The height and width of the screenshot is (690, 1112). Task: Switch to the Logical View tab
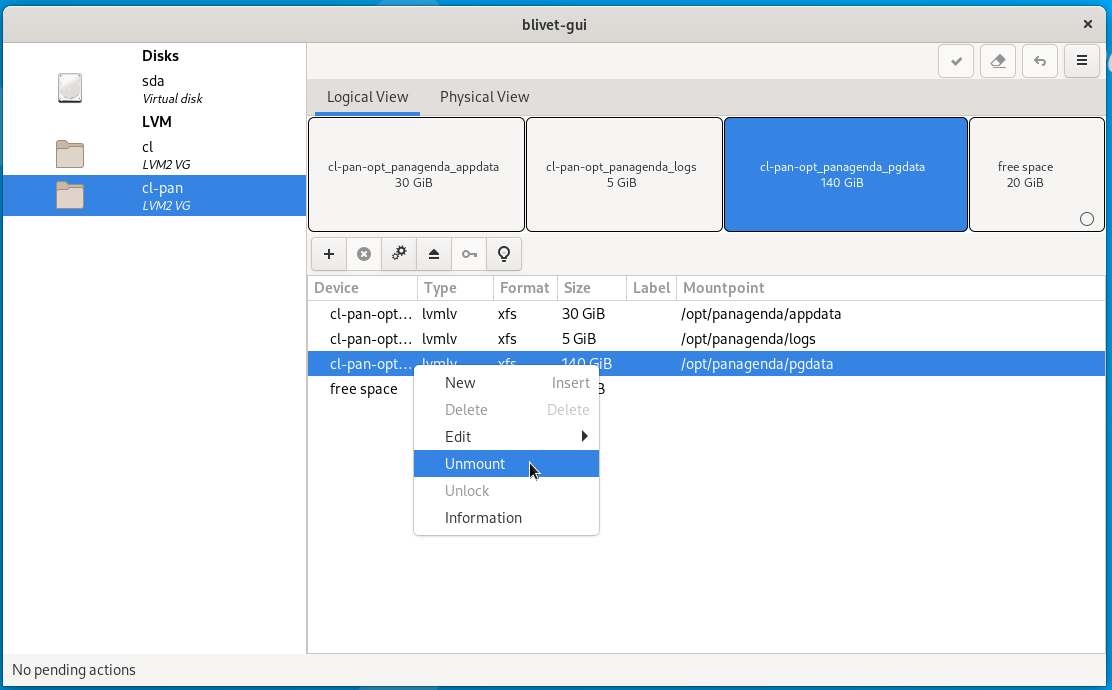[x=367, y=97]
